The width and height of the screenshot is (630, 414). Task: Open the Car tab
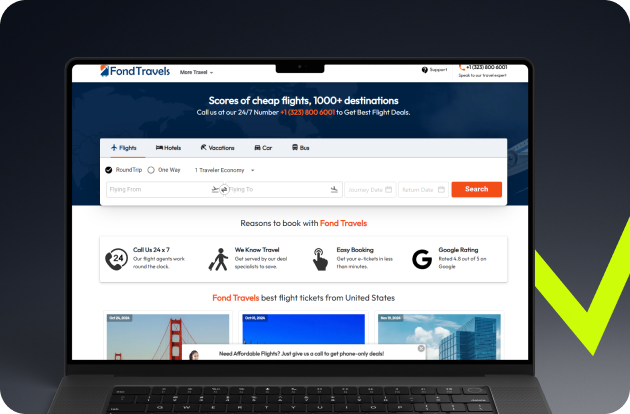point(262,147)
